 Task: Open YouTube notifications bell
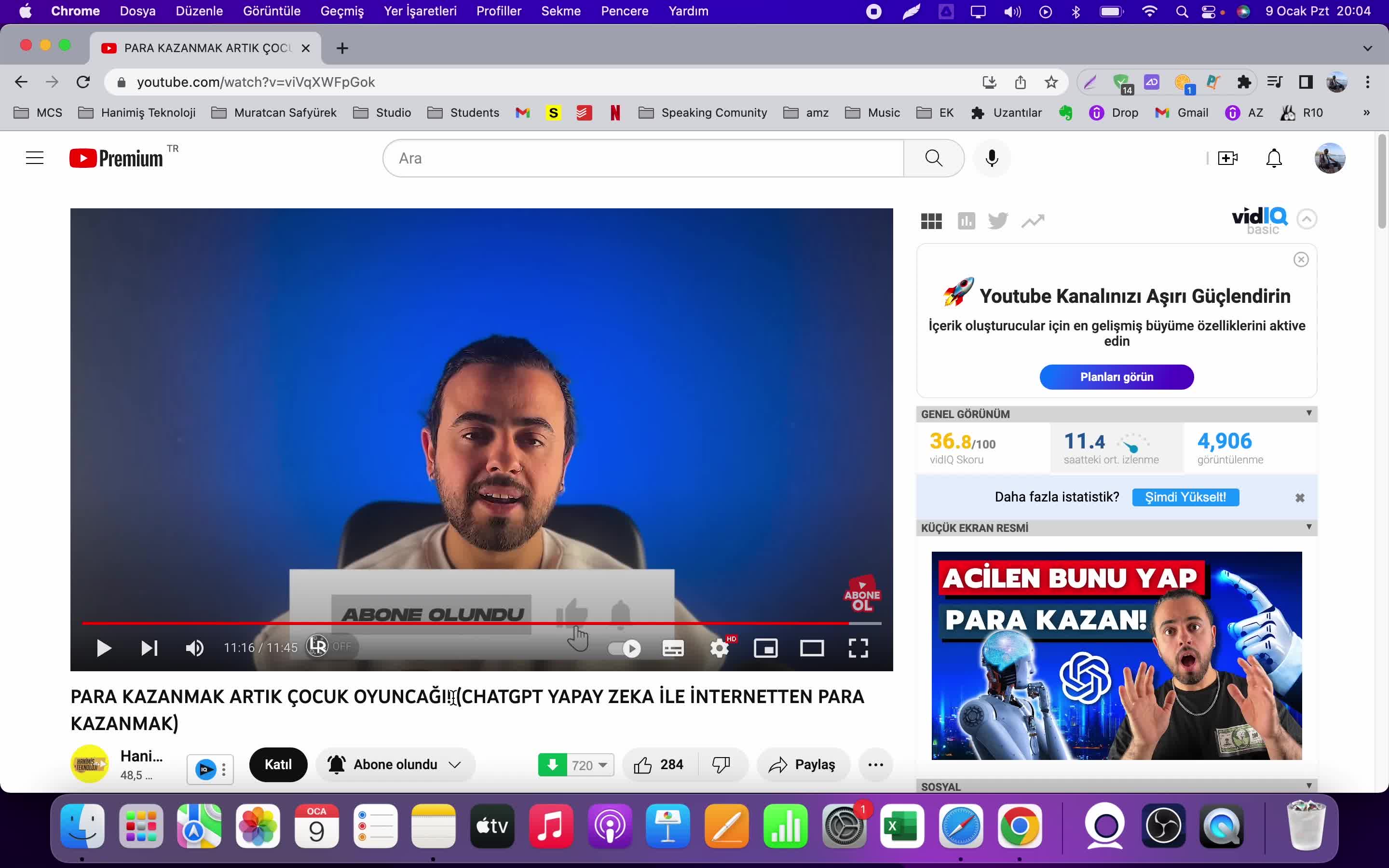pos(1274,158)
